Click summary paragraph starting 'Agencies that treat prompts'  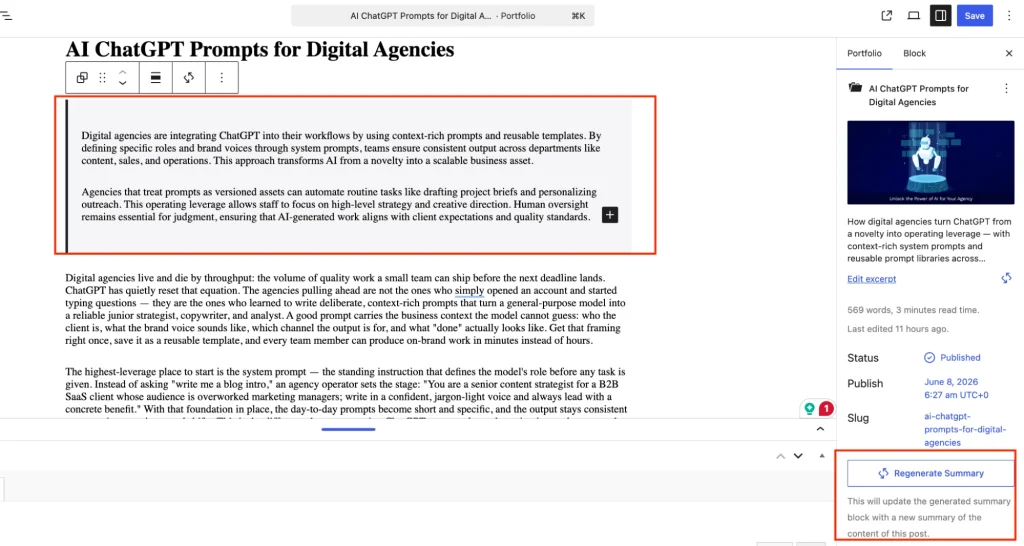(339, 204)
